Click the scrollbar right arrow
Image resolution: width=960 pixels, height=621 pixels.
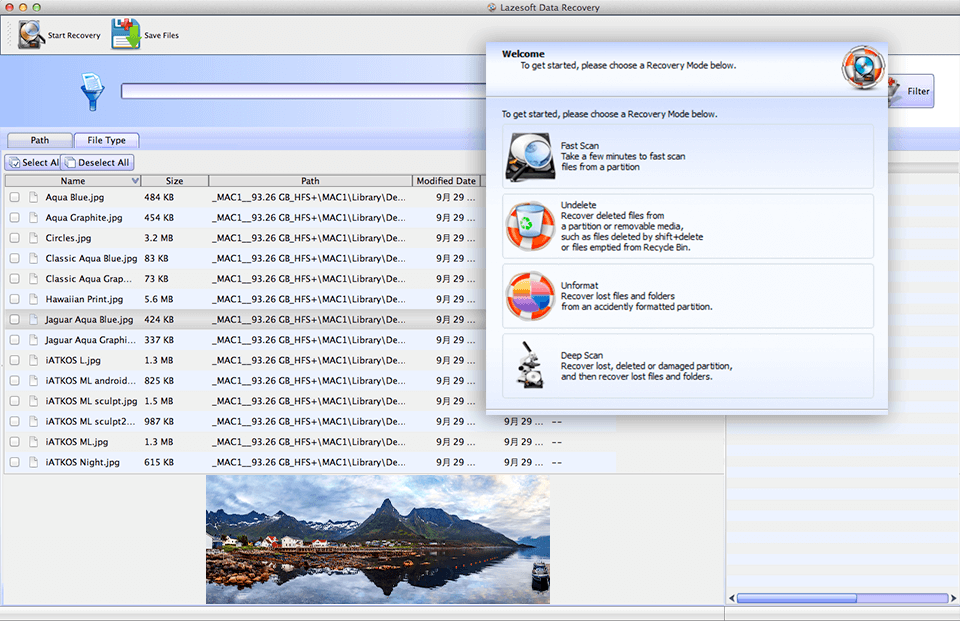(953, 598)
